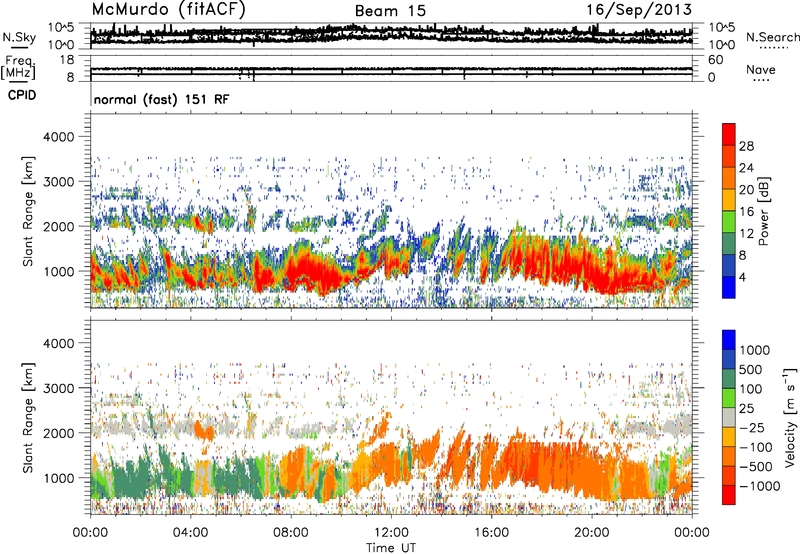Click the Nave dotted line legend sample
The image size is (800, 554).
pyautogui.click(x=761, y=80)
